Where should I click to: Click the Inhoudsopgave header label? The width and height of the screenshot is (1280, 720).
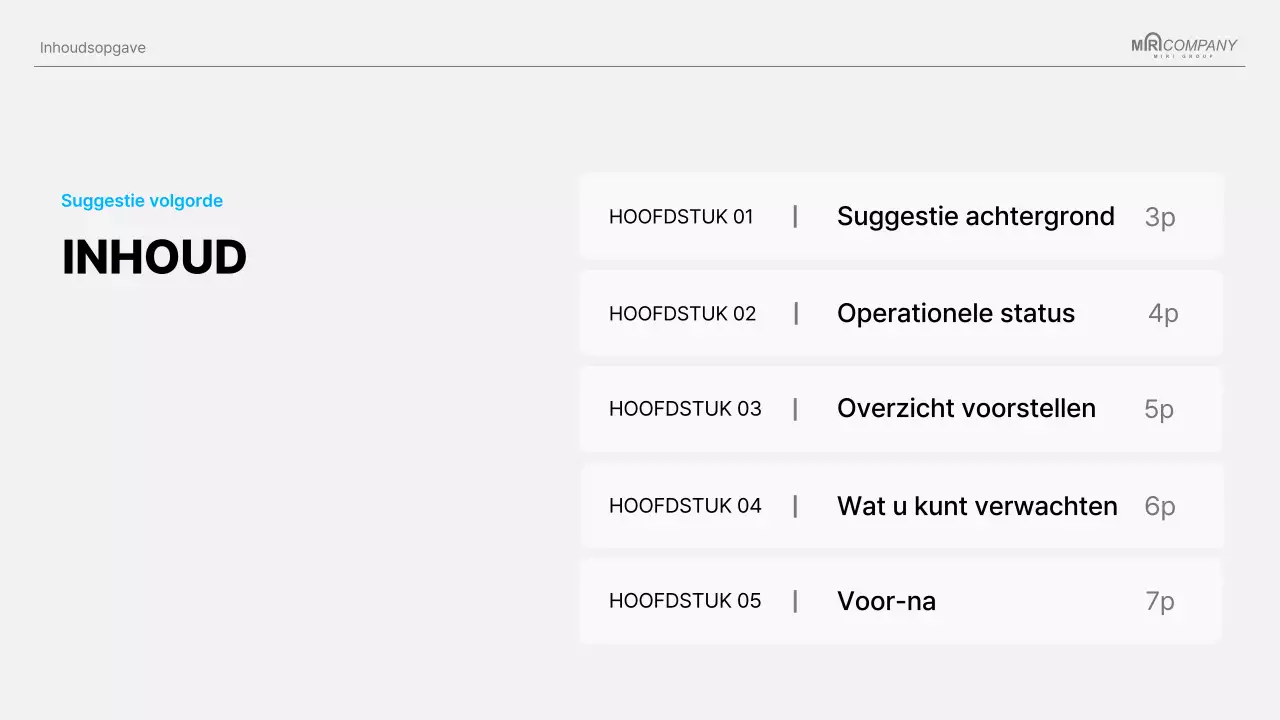click(93, 48)
